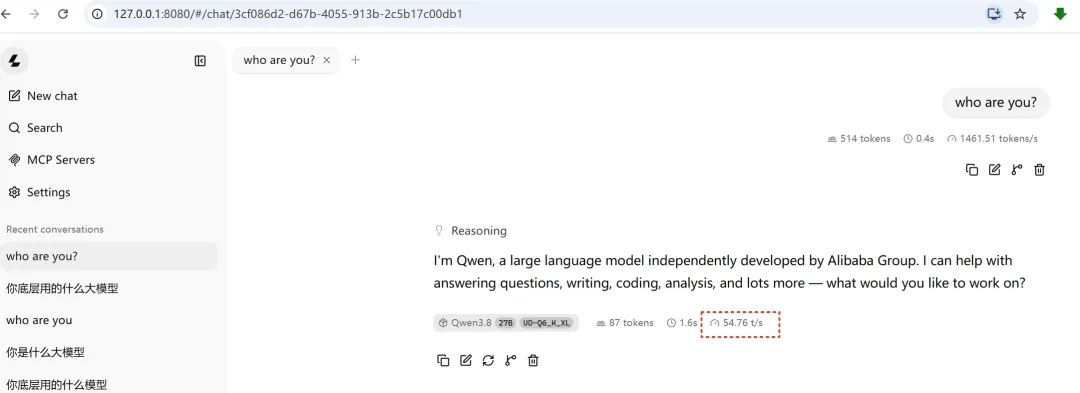This screenshot has height=393, width=1080.
Task: Delete the user message
Action: tap(1039, 169)
